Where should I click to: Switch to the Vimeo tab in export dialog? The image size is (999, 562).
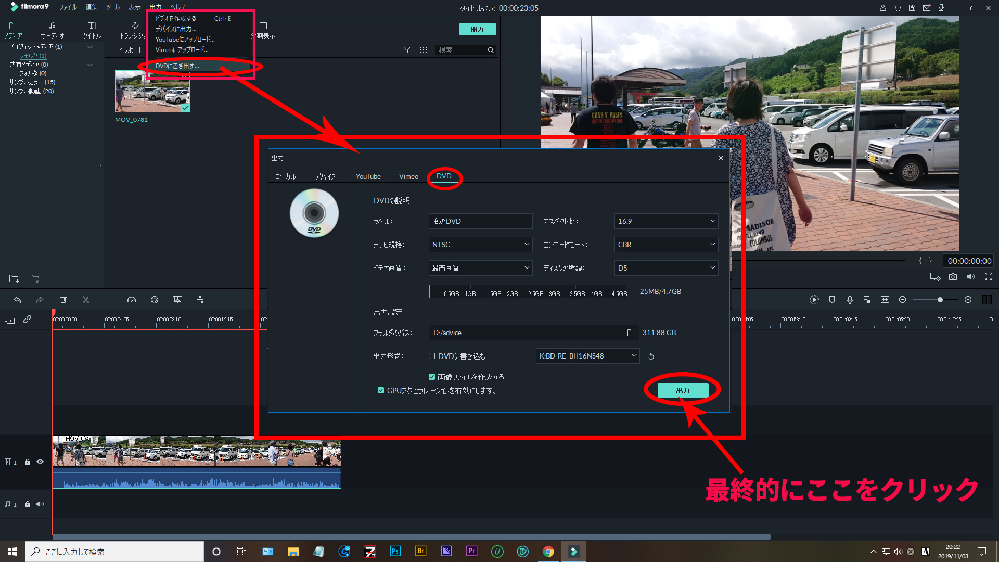pyautogui.click(x=408, y=177)
